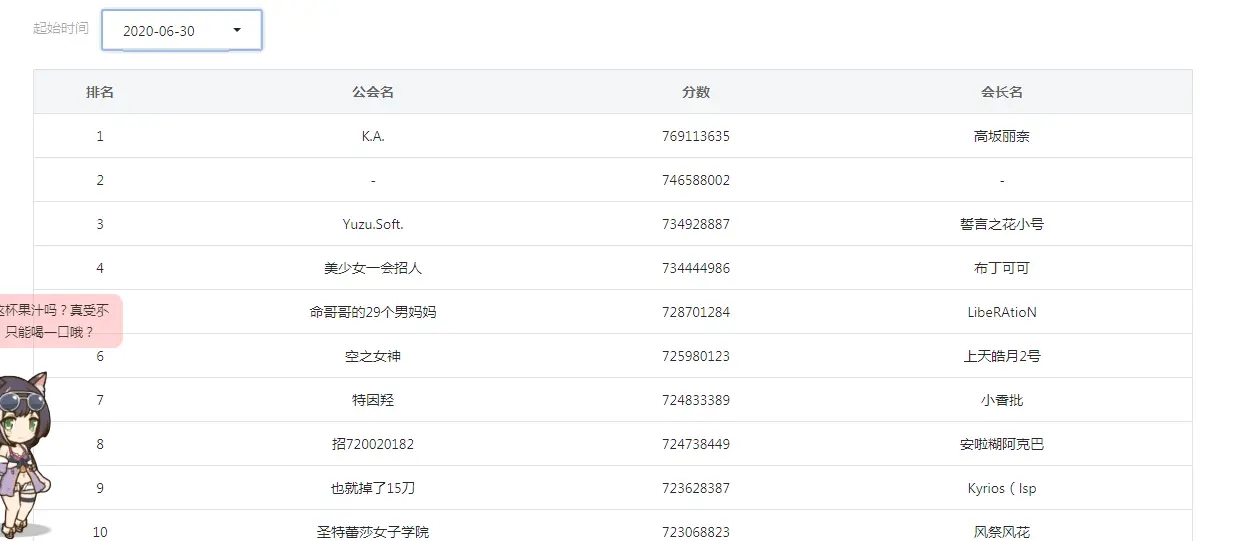The height and width of the screenshot is (541, 1233).
Task: Select score 724738449
Action: point(696,444)
